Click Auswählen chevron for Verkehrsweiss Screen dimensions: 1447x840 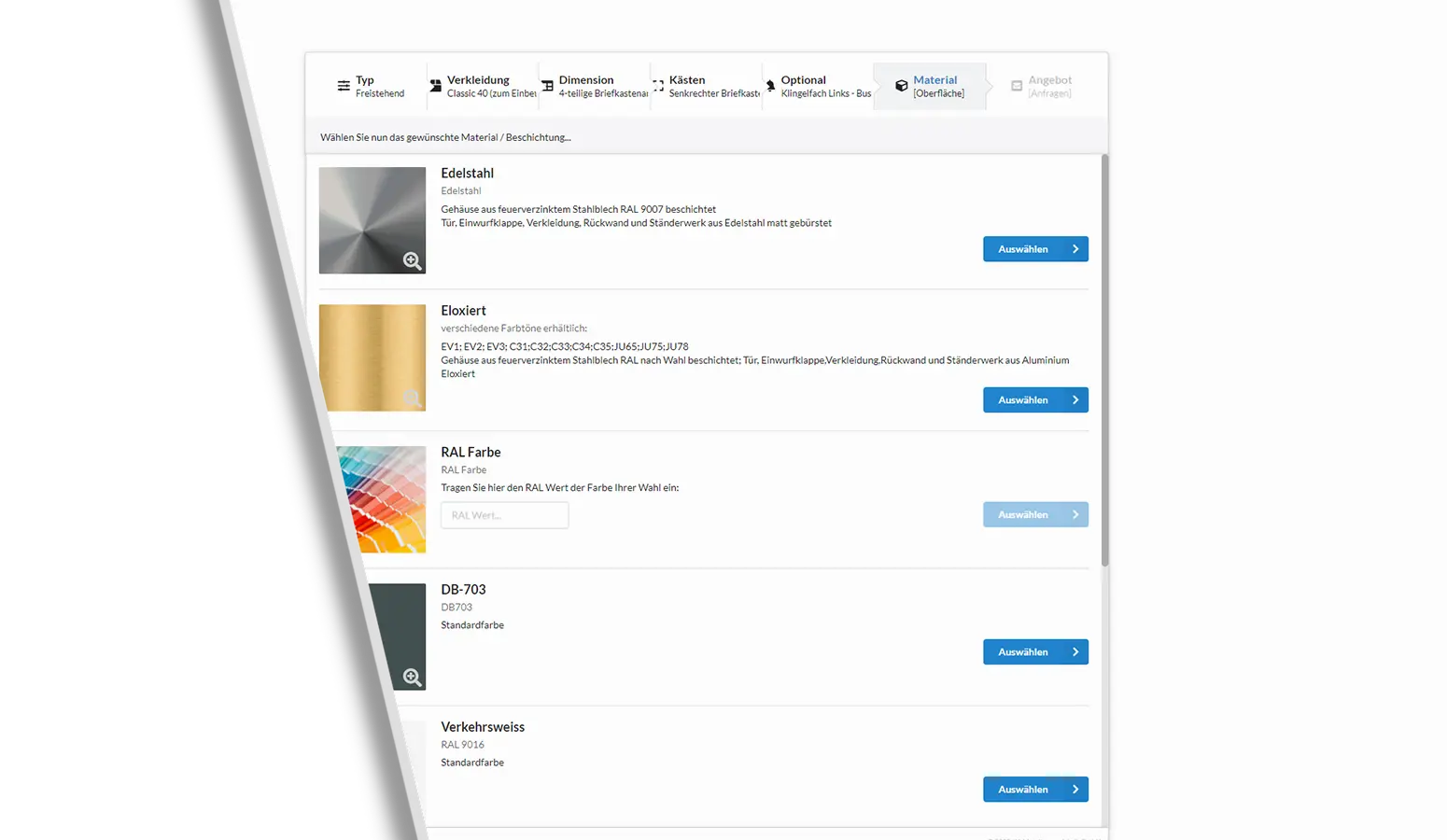tap(1075, 790)
